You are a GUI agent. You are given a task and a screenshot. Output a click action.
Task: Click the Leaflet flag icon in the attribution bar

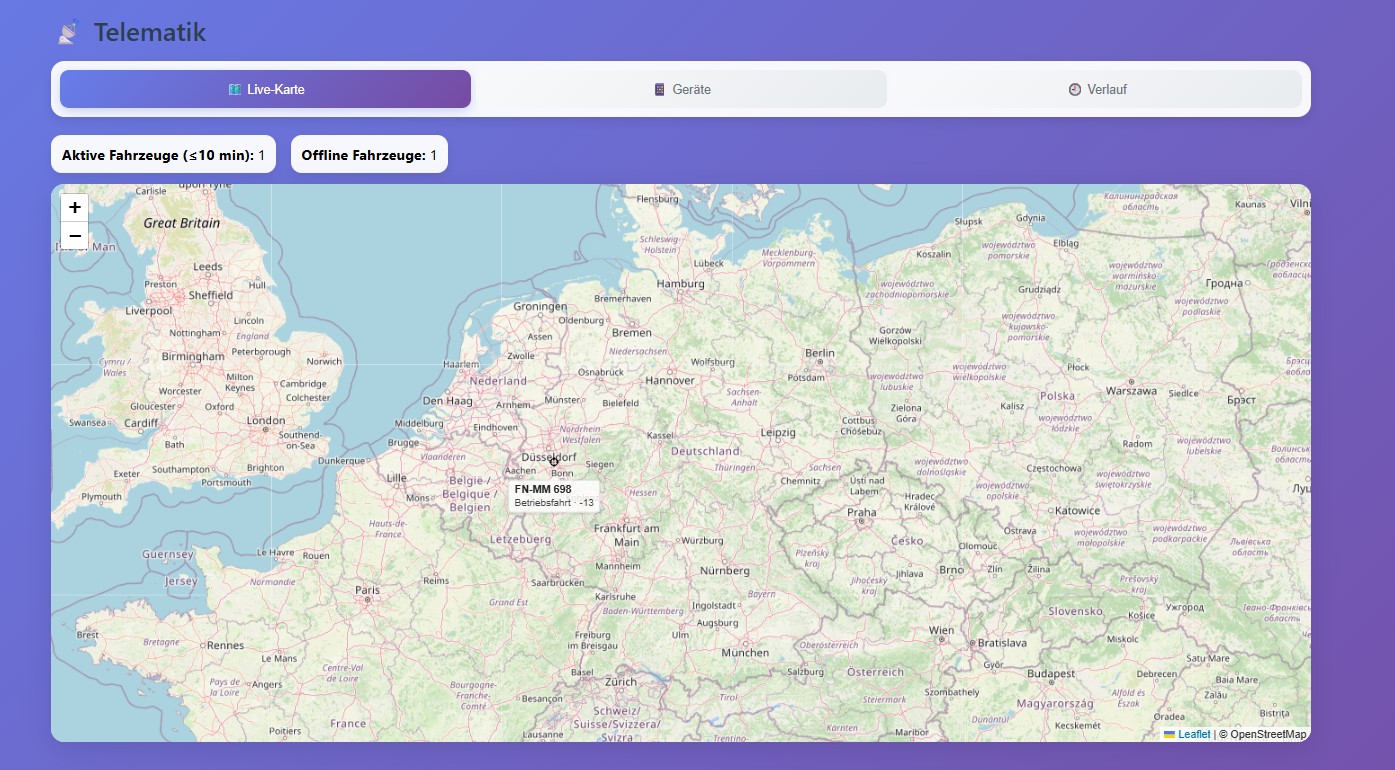1169,734
